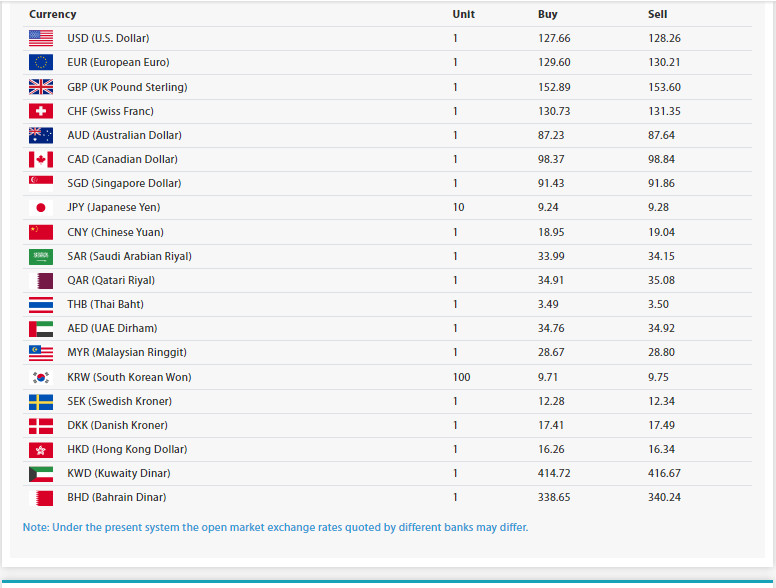Click the Thailand flag icon
This screenshot has height=588, width=776.
[41, 304]
